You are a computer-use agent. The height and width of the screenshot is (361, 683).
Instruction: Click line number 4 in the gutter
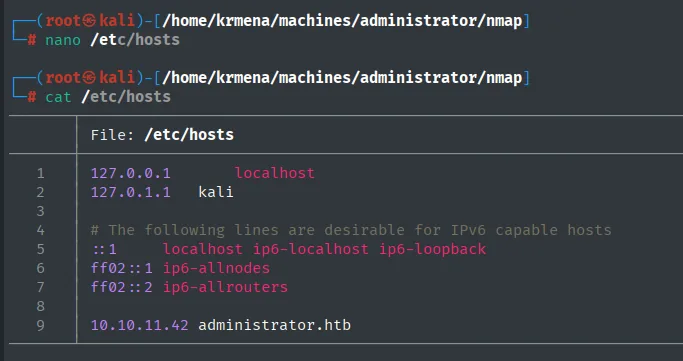pyautogui.click(x=41, y=230)
